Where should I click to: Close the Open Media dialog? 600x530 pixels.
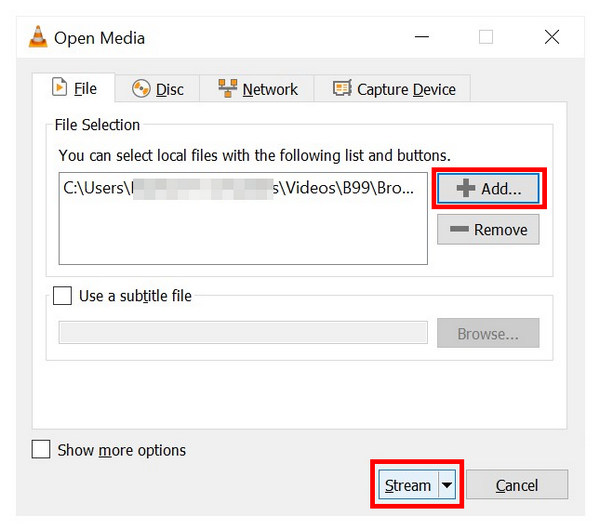[552, 37]
